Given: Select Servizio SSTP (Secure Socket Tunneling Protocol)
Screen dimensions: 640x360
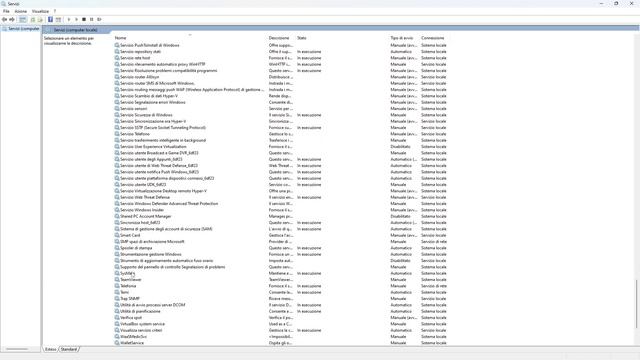Looking at the screenshot, I should click(x=281, y=128).
